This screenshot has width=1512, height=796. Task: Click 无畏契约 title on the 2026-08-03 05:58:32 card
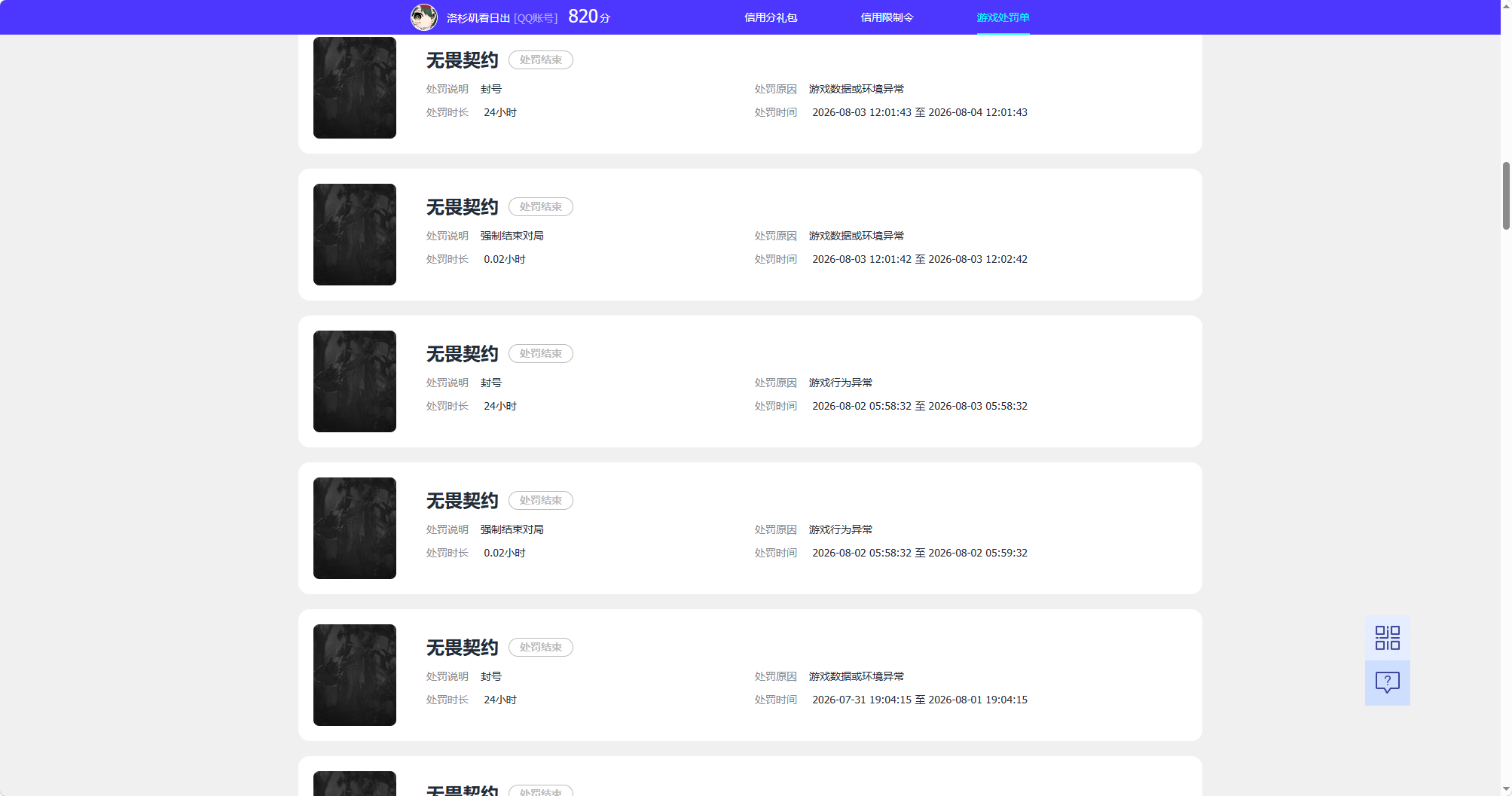(463, 354)
